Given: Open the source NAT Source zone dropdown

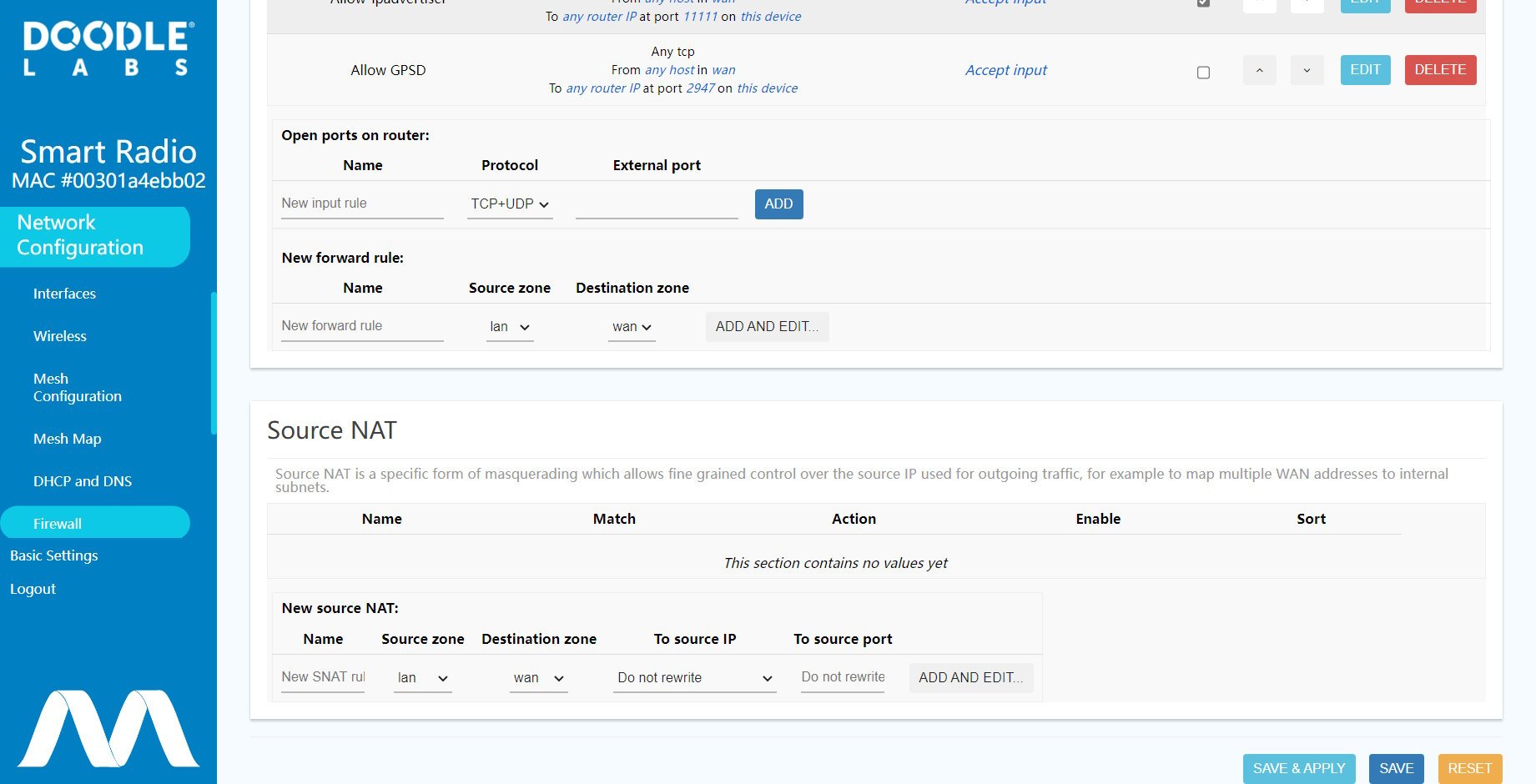Looking at the screenshot, I should (x=423, y=678).
